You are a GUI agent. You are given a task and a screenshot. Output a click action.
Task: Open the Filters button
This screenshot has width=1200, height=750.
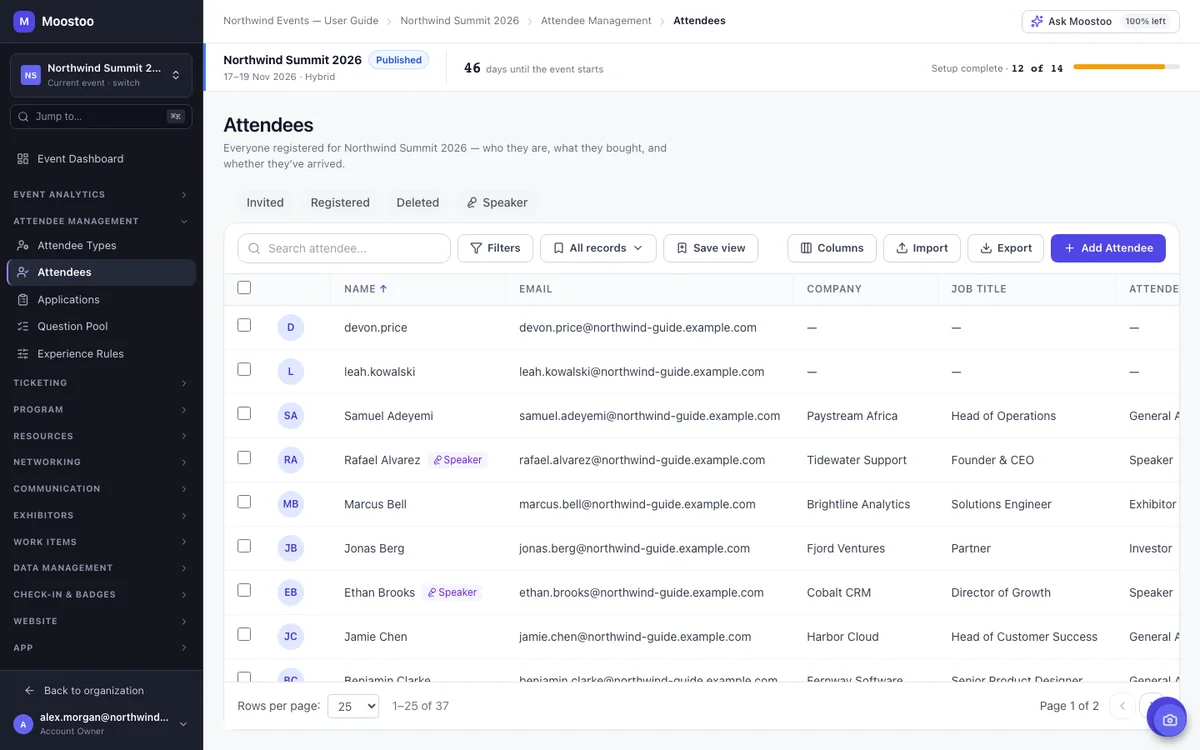[x=495, y=248]
